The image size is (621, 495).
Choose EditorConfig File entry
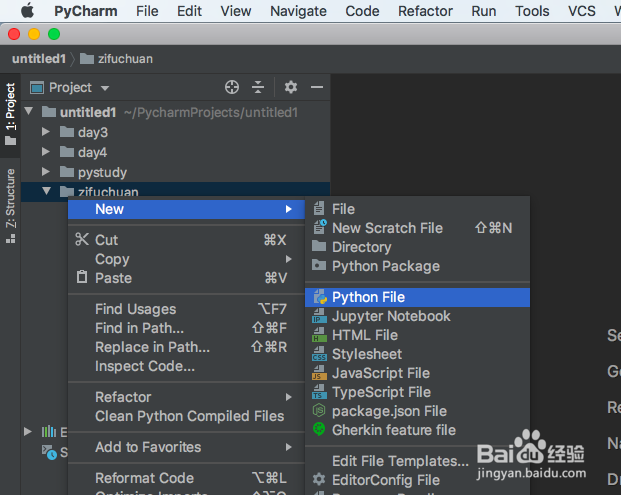click(x=417, y=480)
